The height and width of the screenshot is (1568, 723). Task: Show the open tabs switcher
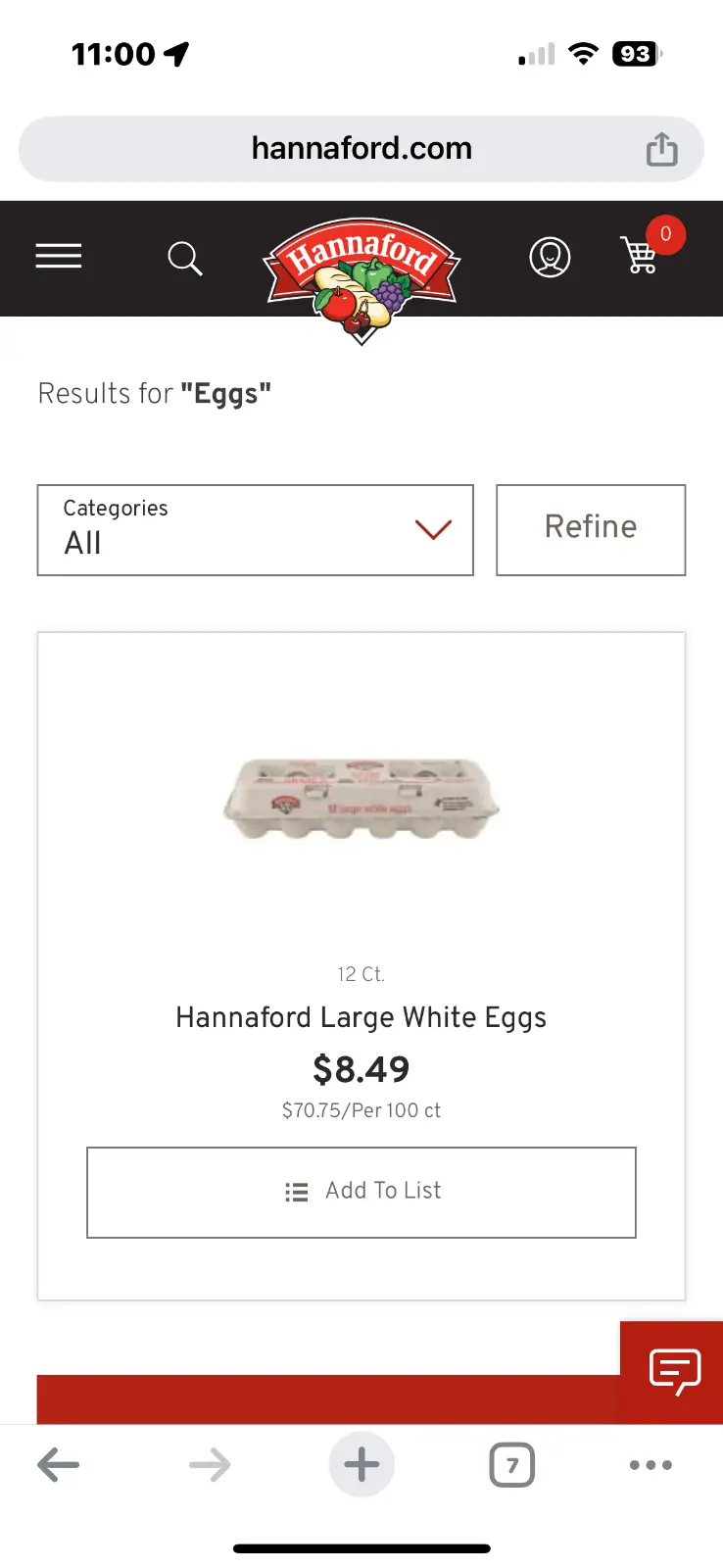511,1465
